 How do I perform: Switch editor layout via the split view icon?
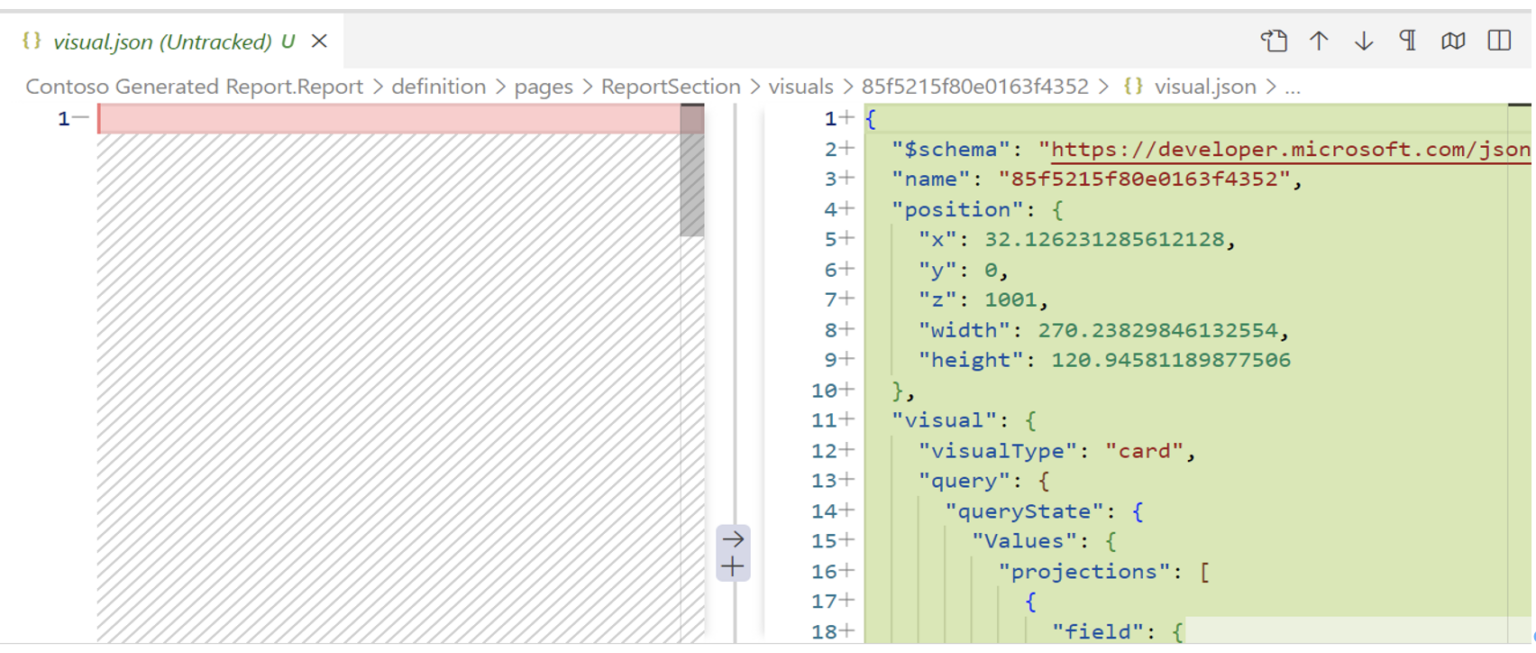(1497, 41)
